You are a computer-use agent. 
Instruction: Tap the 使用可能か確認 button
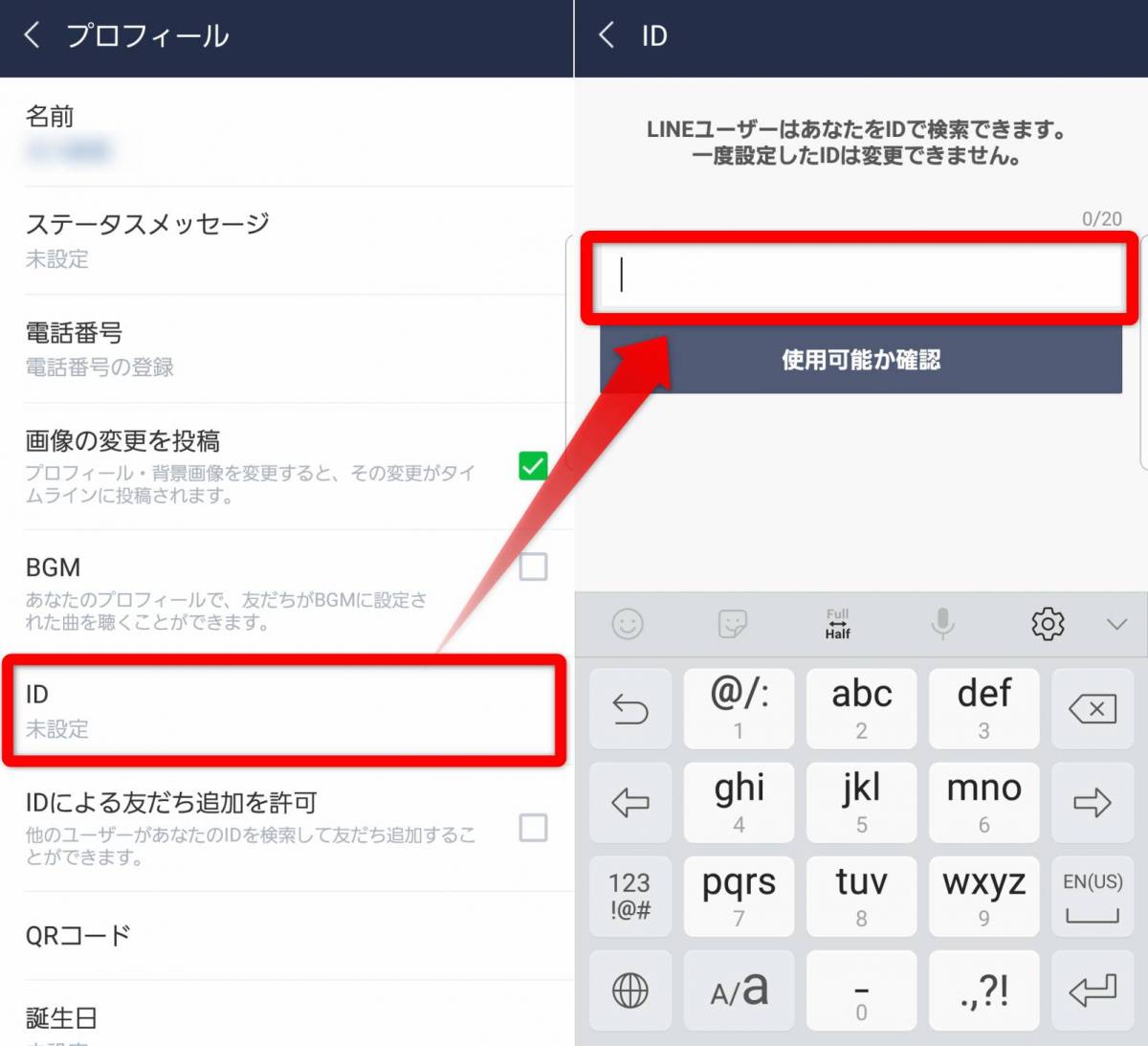[x=859, y=360]
